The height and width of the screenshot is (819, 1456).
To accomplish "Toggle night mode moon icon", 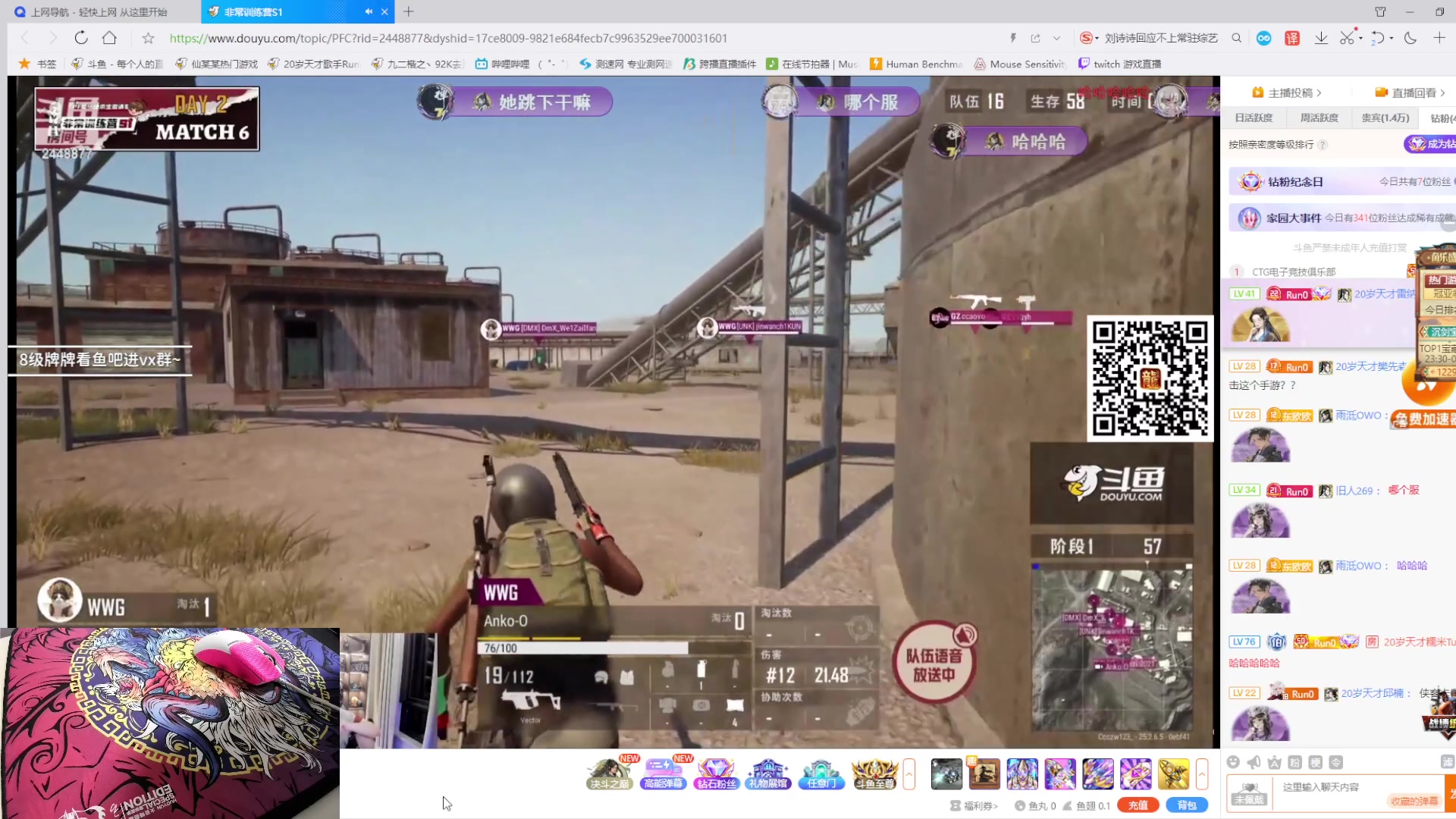I will 1410,38.
